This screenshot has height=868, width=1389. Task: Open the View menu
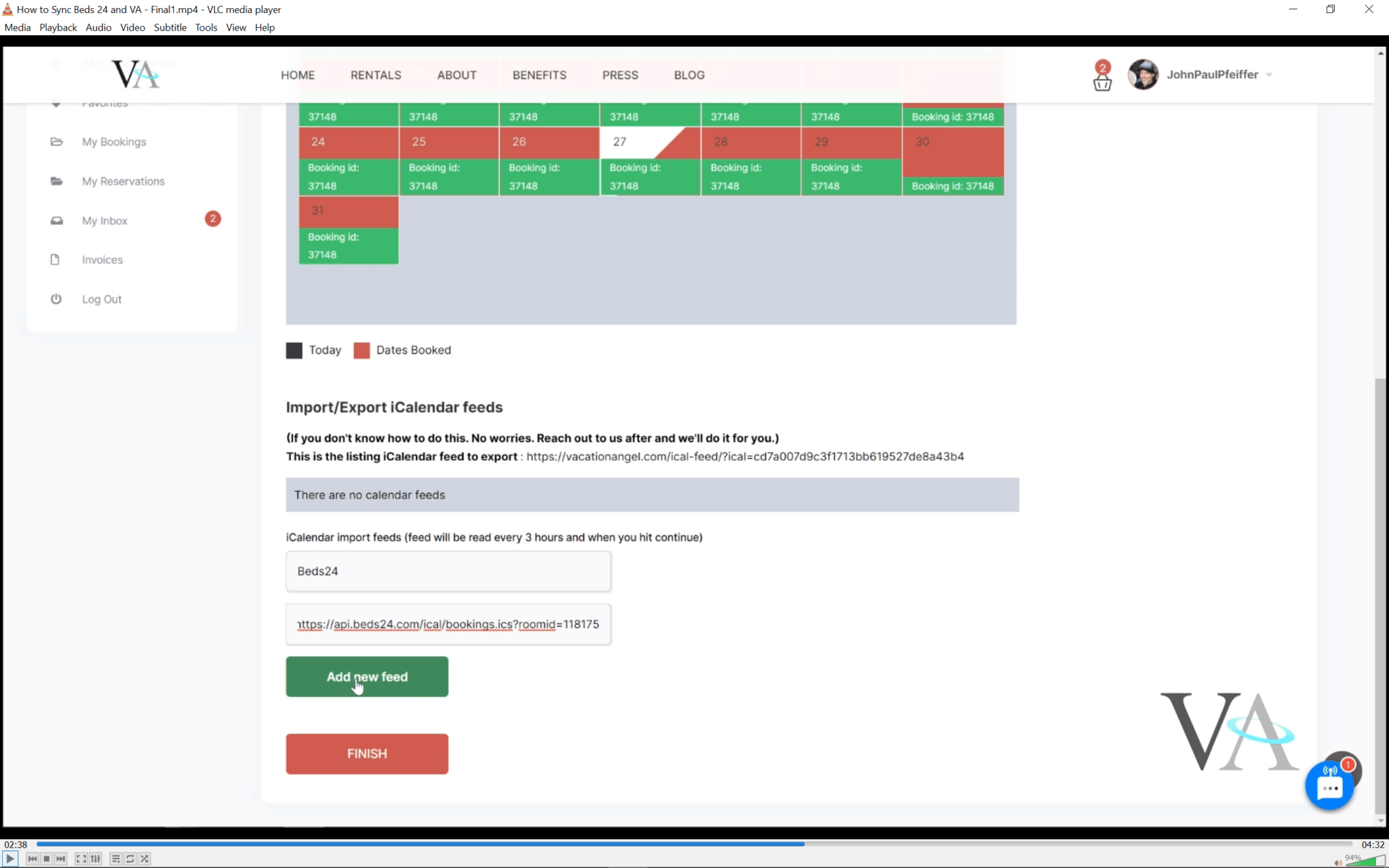coord(235,27)
